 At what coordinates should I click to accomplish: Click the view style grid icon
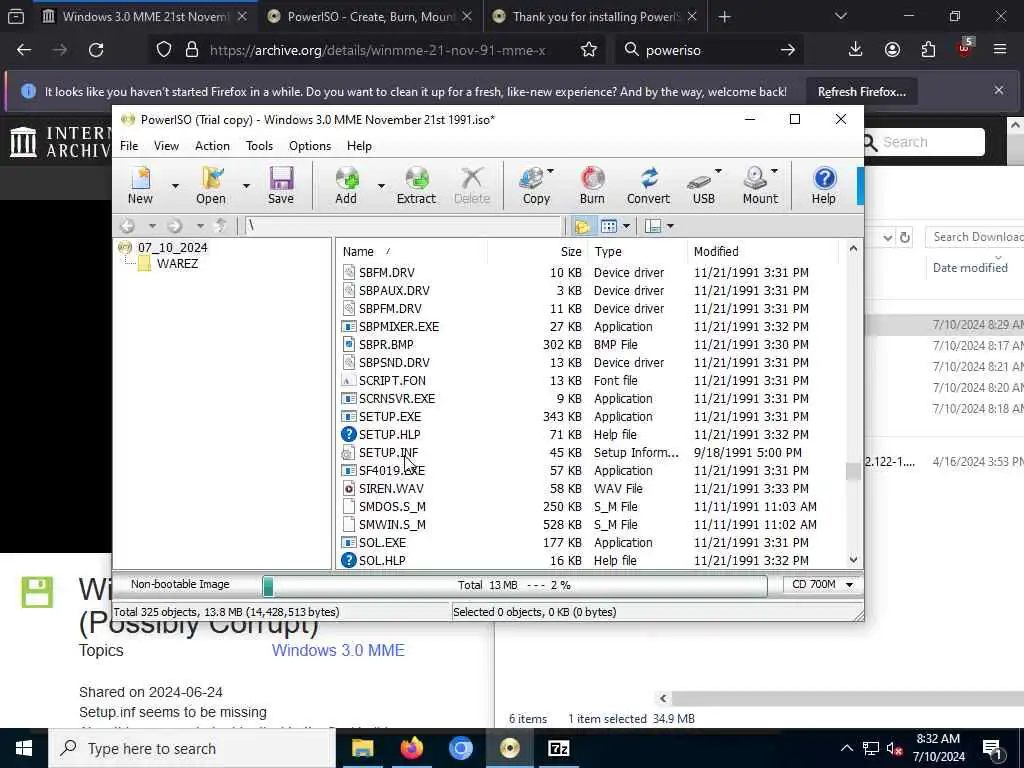pyautogui.click(x=609, y=226)
